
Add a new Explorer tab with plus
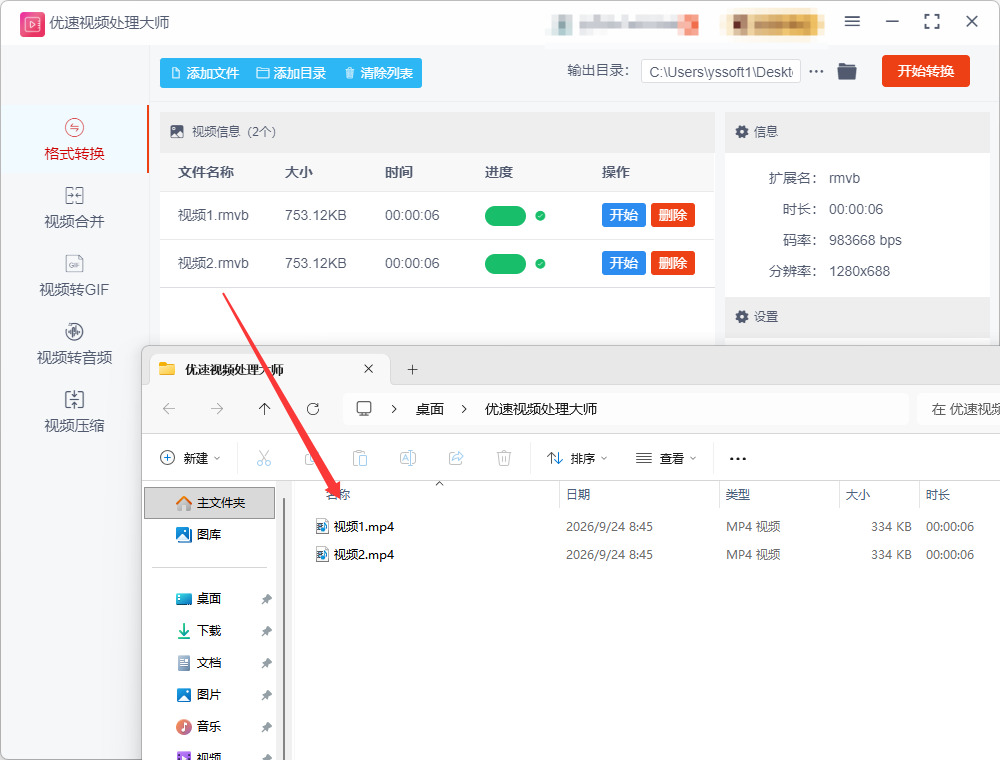click(x=413, y=370)
